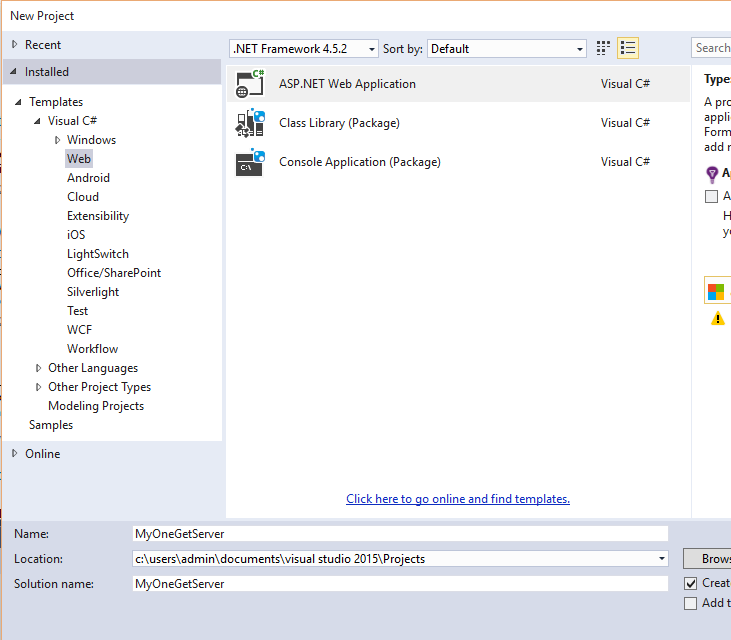Select the Cloud template category

tap(83, 197)
